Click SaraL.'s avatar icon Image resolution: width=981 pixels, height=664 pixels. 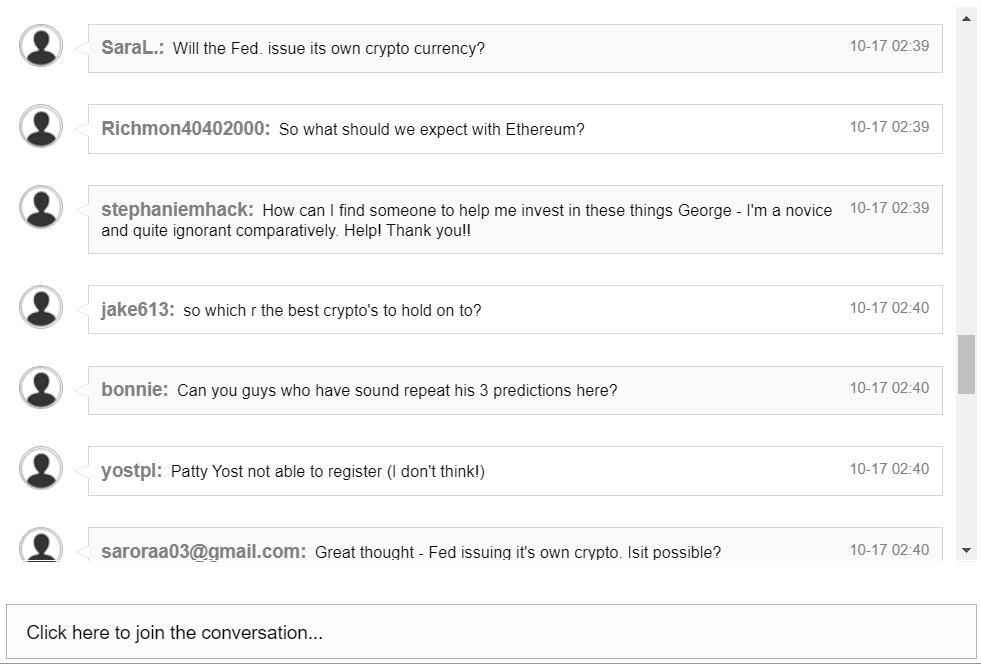pyautogui.click(x=41, y=46)
